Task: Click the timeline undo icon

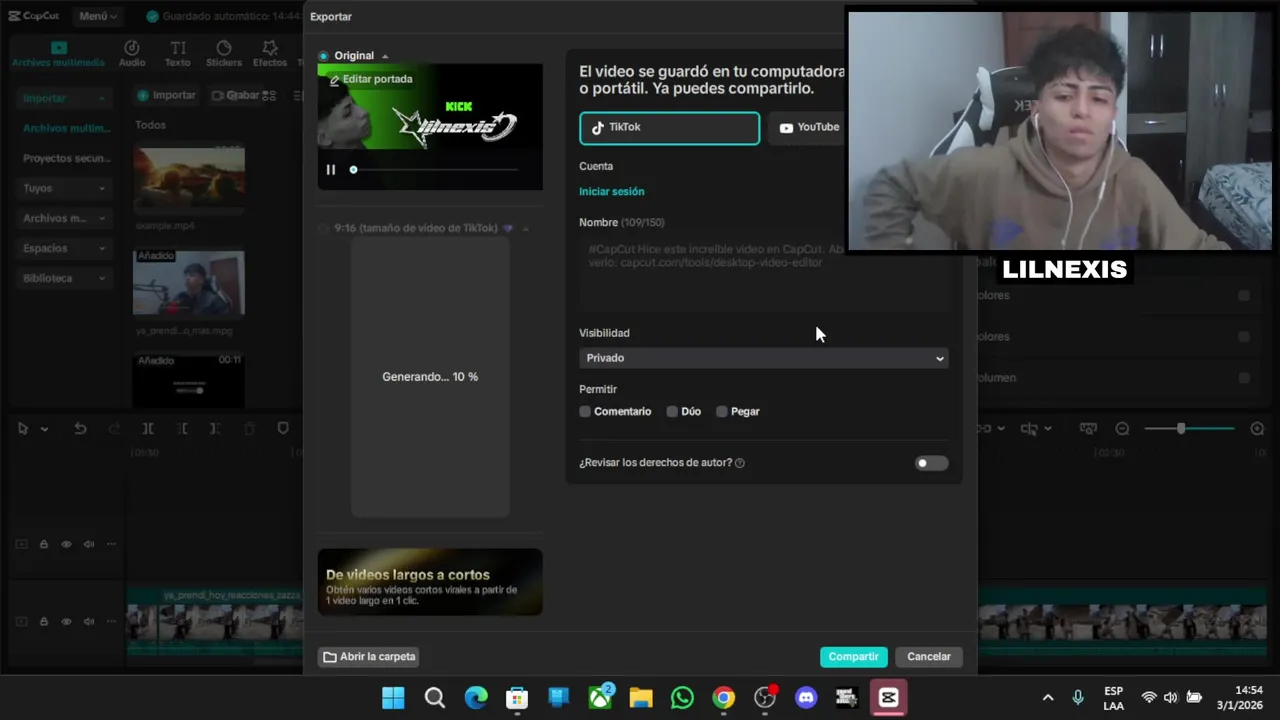Action: coord(80,429)
